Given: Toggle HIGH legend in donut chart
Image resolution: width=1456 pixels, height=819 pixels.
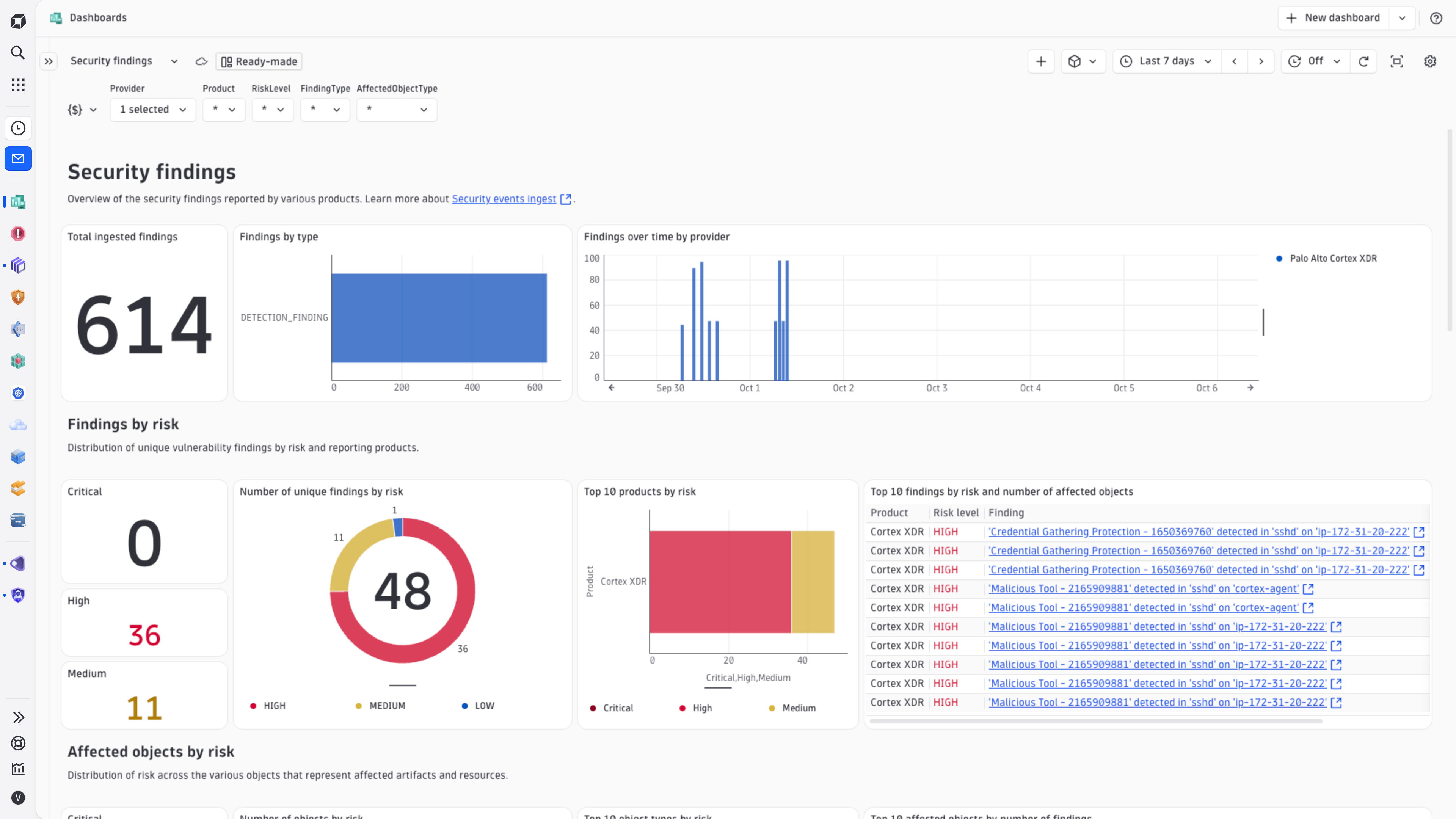Looking at the screenshot, I should [268, 706].
